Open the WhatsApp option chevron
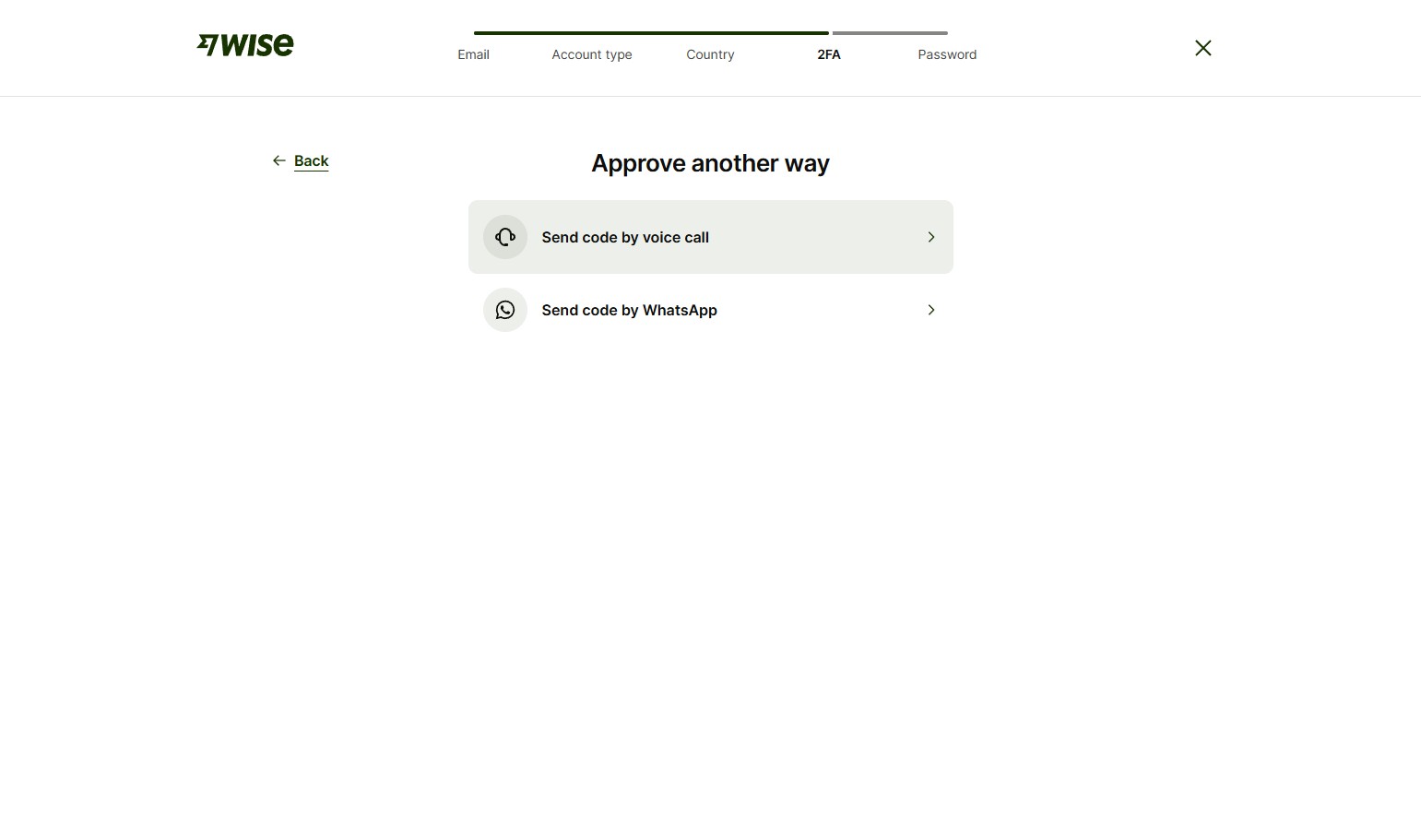This screenshot has width=1421, height=840. pos(931,310)
